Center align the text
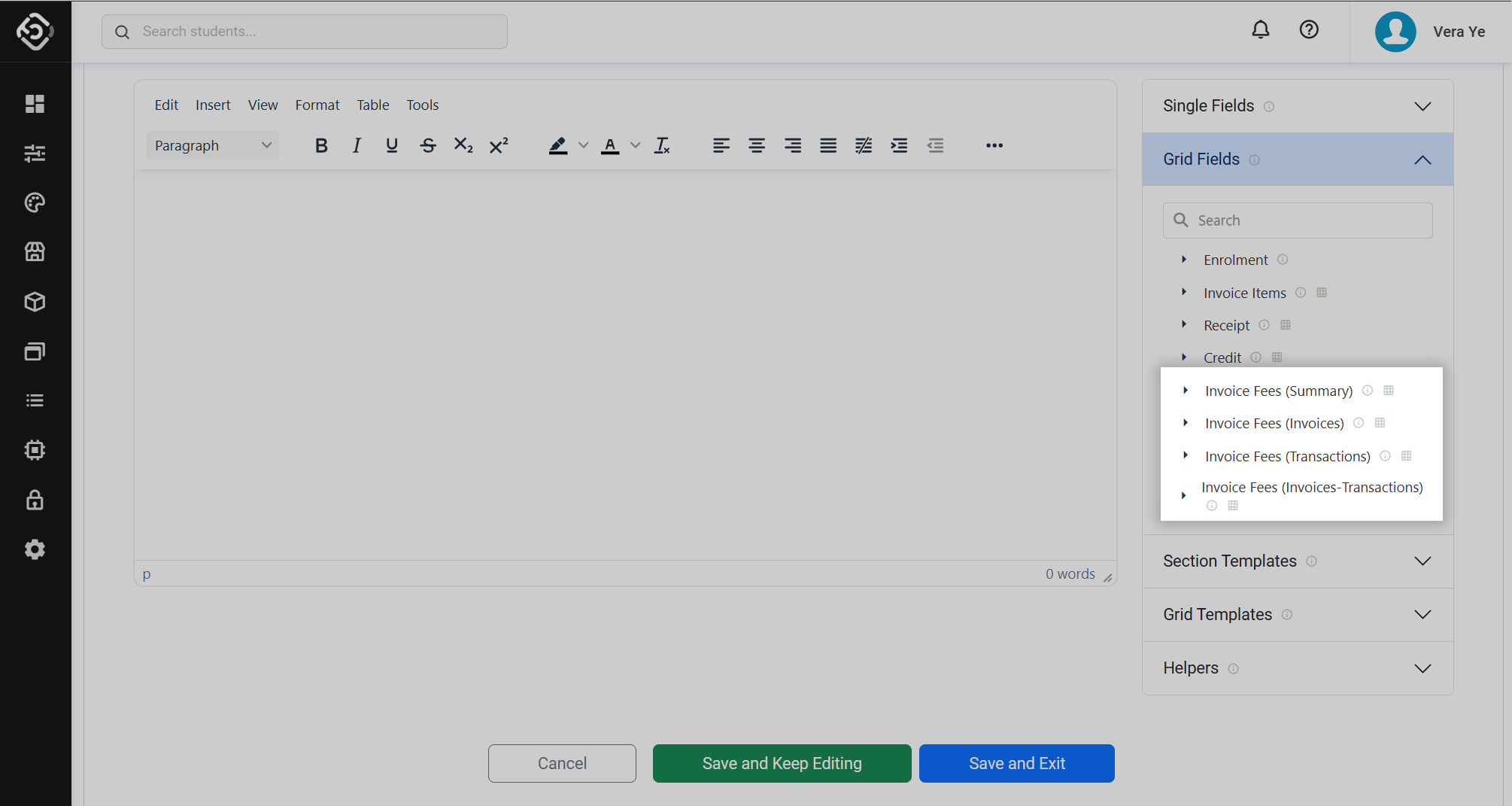Viewport: 1512px width, 806px height. (x=757, y=146)
